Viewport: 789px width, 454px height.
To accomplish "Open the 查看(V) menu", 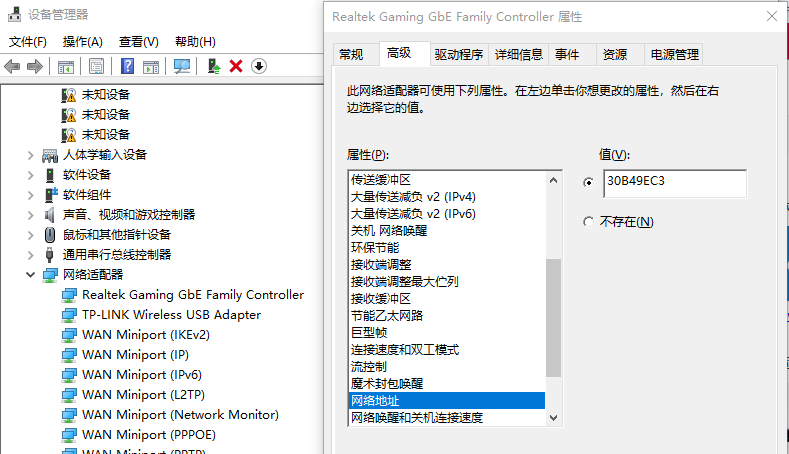I will pyautogui.click(x=138, y=42).
